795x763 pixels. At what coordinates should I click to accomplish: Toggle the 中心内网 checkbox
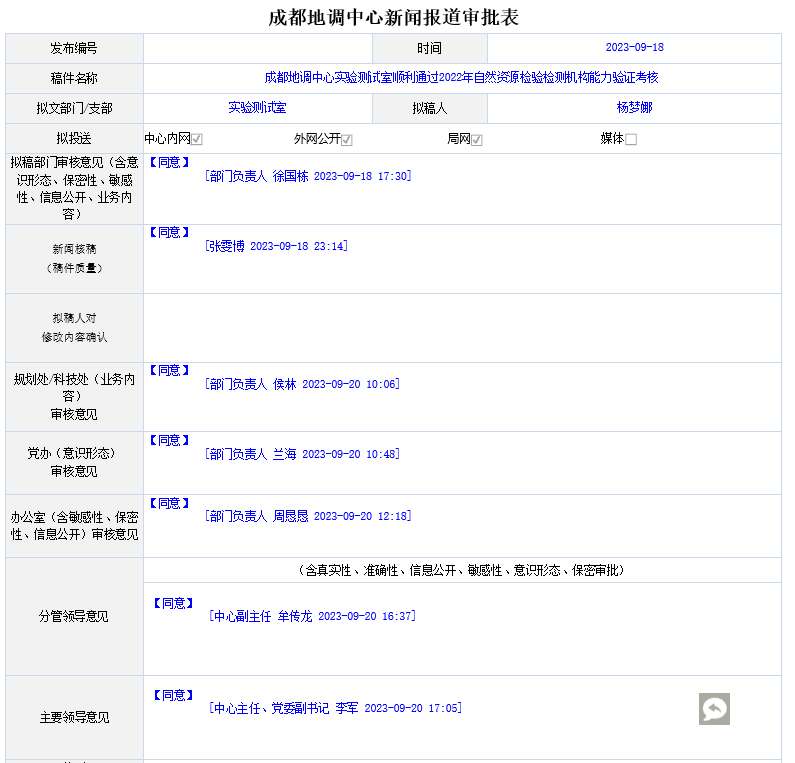tap(197, 140)
